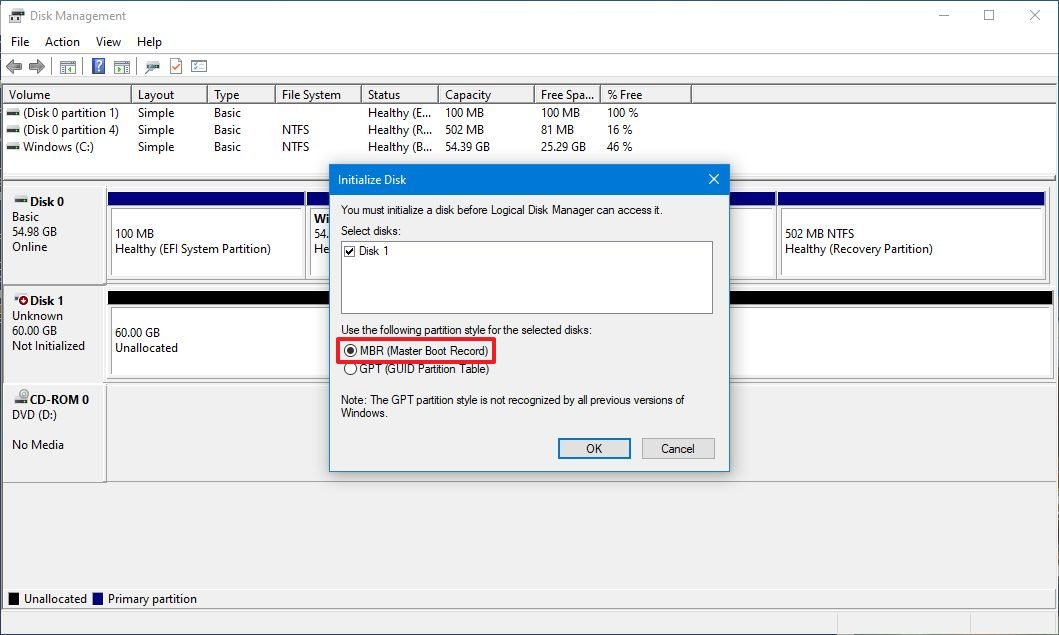Click the checkmark document toolbar icon
This screenshot has width=1059, height=635.
176,67
